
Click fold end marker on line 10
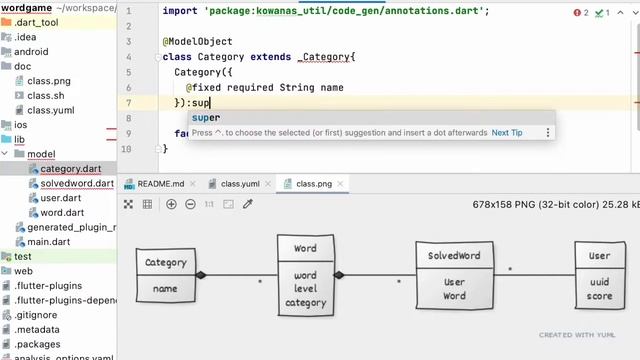[x=158, y=149]
